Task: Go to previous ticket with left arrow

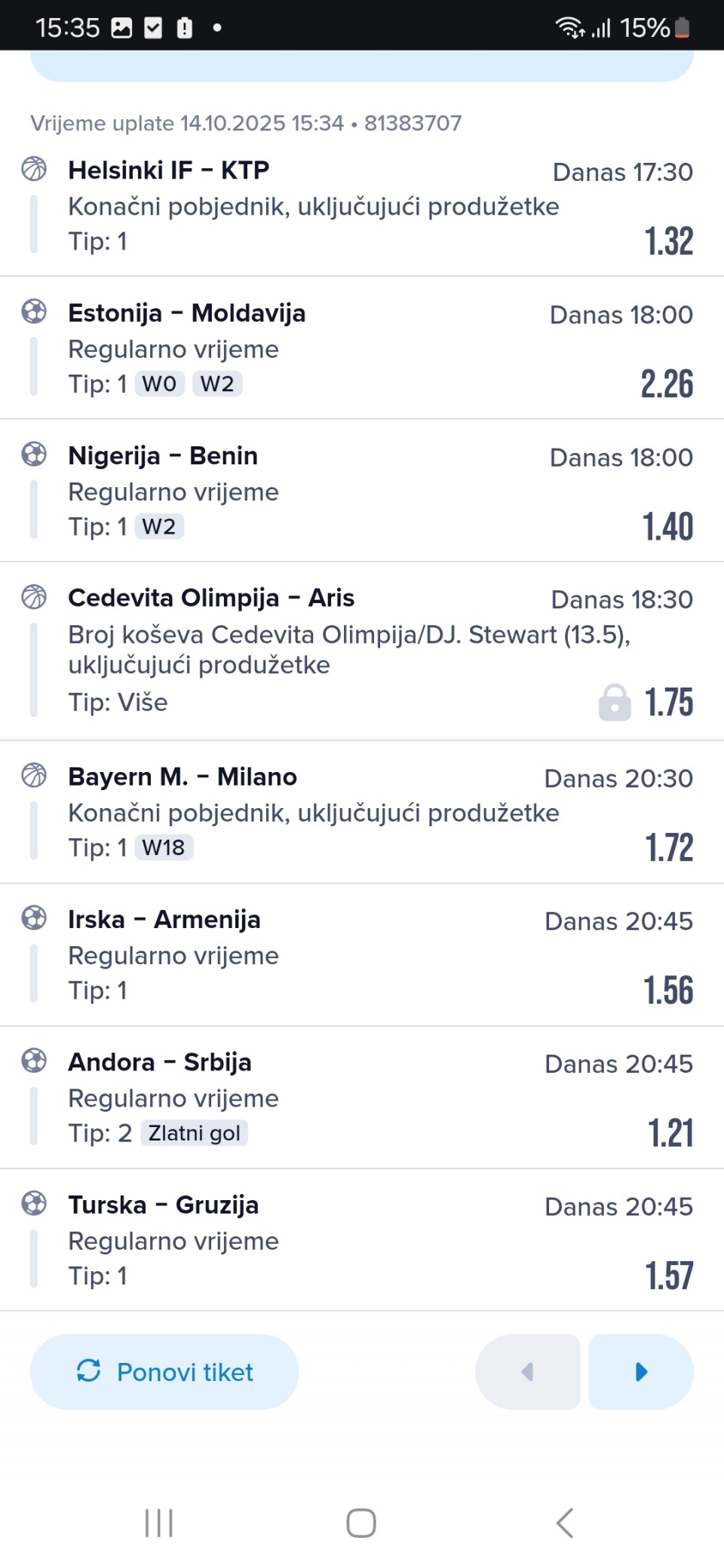Action: tap(528, 1372)
